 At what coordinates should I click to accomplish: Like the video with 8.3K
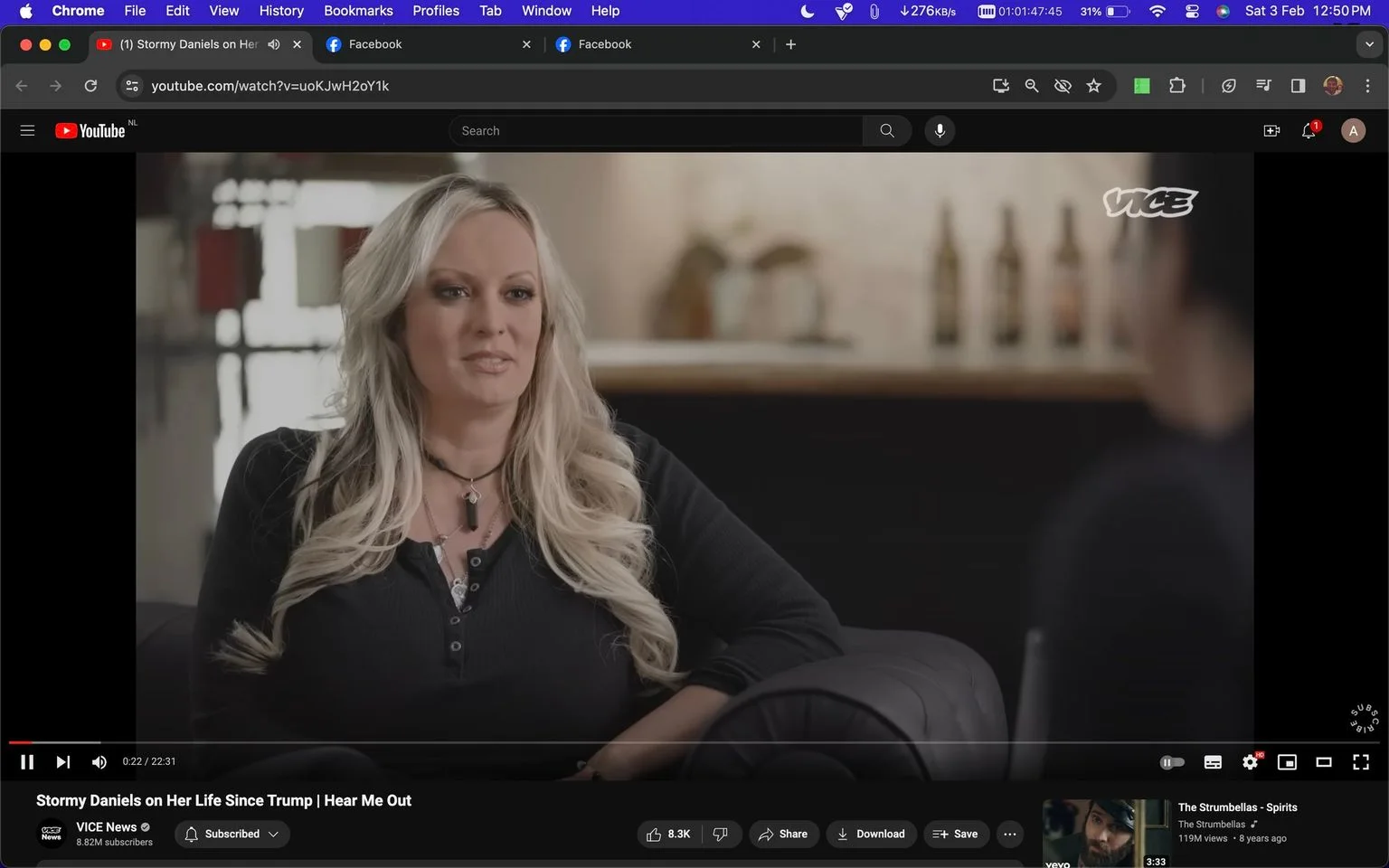pyautogui.click(x=669, y=834)
